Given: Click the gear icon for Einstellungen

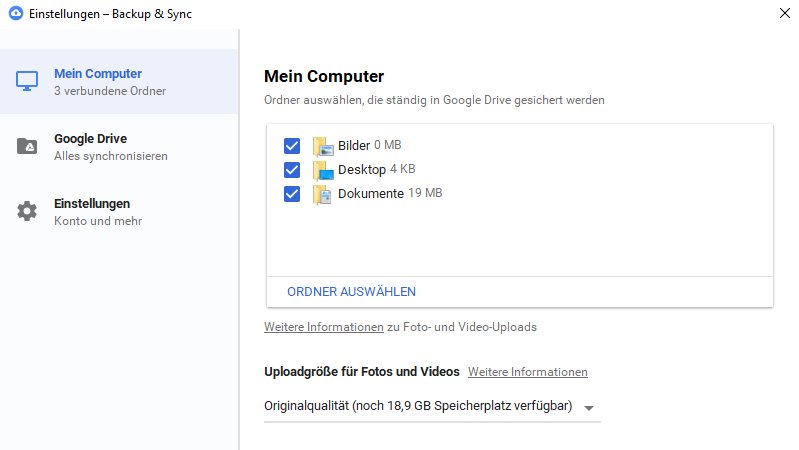Looking at the screenshot, I should [x=27, y=211].
